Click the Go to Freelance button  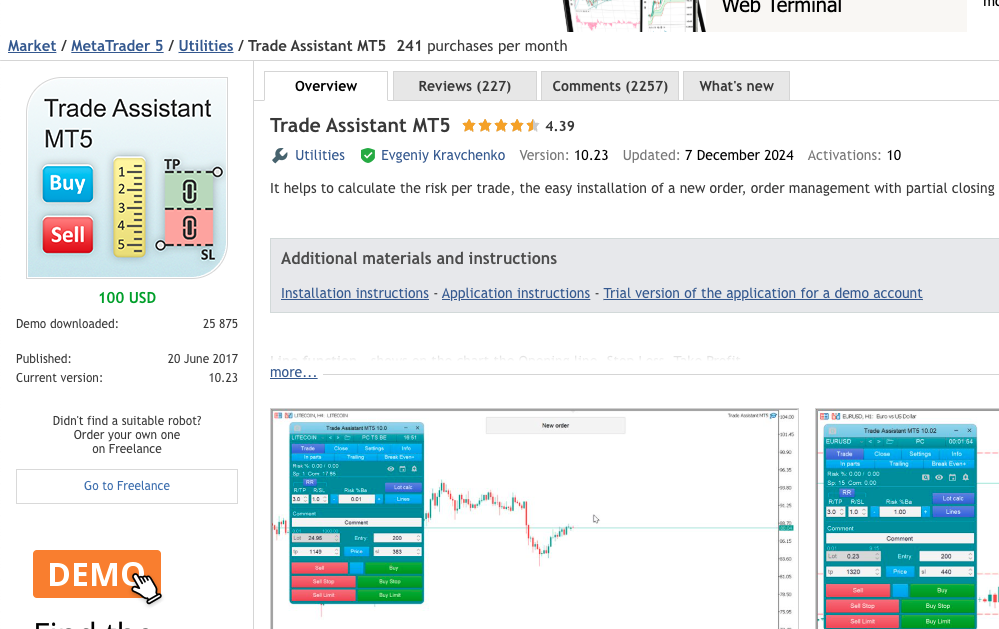[127, 486]
